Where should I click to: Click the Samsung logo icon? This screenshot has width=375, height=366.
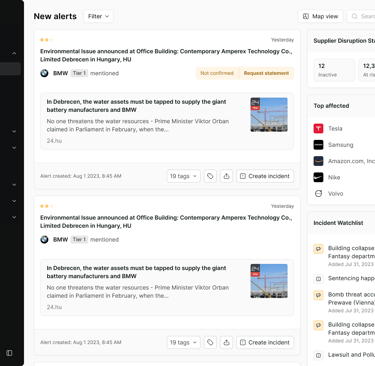tap(318, 145)
